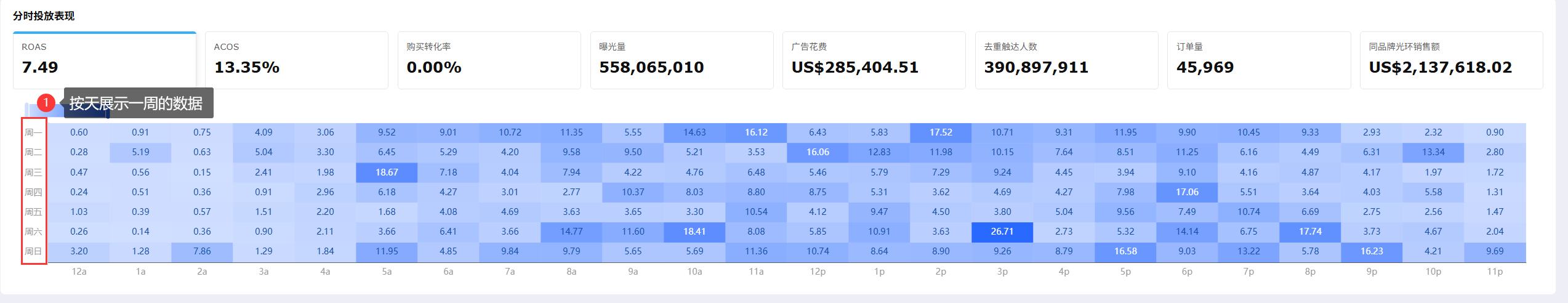Viewport: 1568px width, 303px height.
Task: Click the 11p hour axis label
Action: click(1495, 272)
